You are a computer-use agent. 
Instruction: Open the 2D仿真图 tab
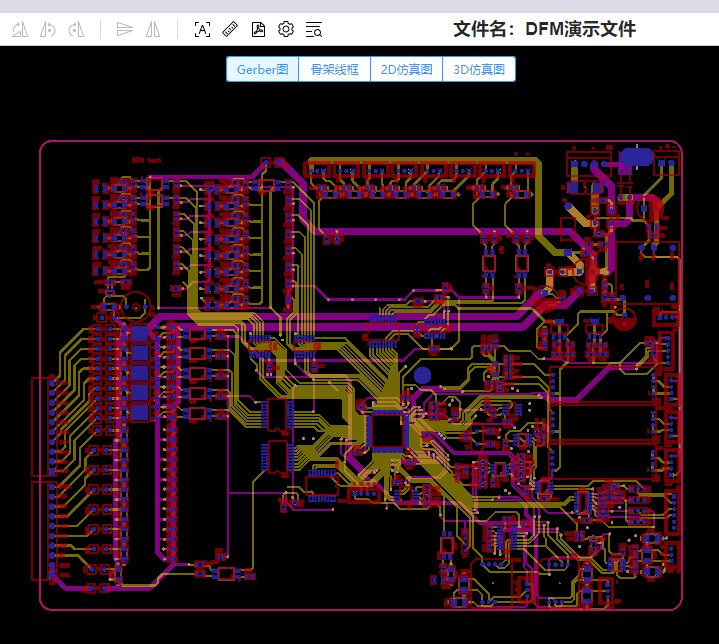(406, 69)
